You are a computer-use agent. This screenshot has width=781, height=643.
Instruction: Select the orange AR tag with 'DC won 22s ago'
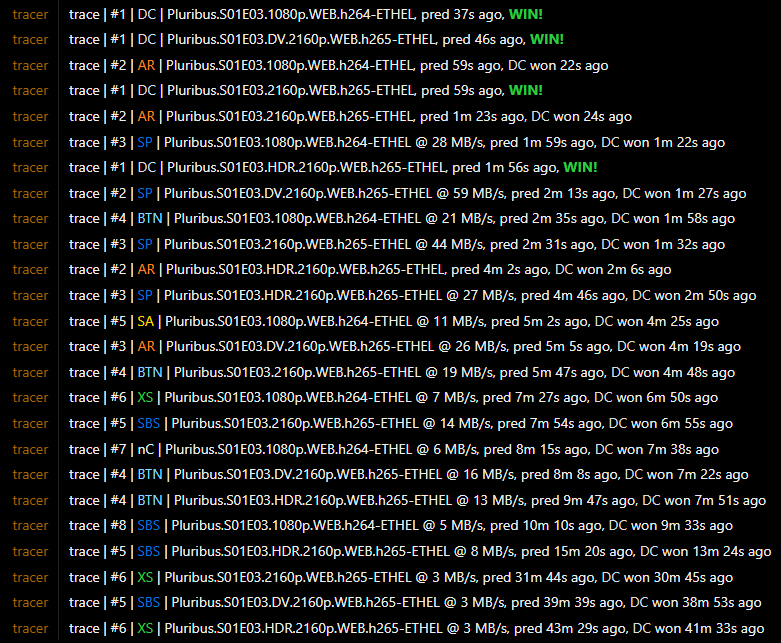click(x=146, y=65)
